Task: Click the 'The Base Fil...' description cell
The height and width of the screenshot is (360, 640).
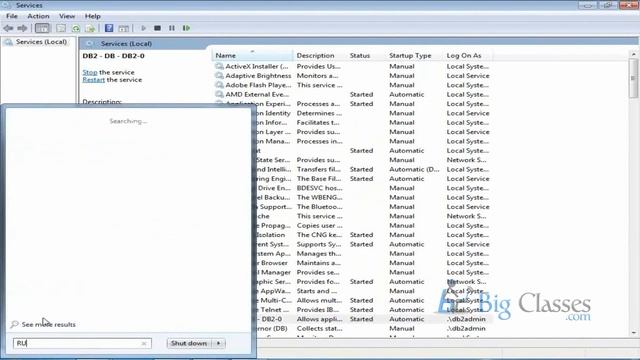Action: [x=318, y=179]
